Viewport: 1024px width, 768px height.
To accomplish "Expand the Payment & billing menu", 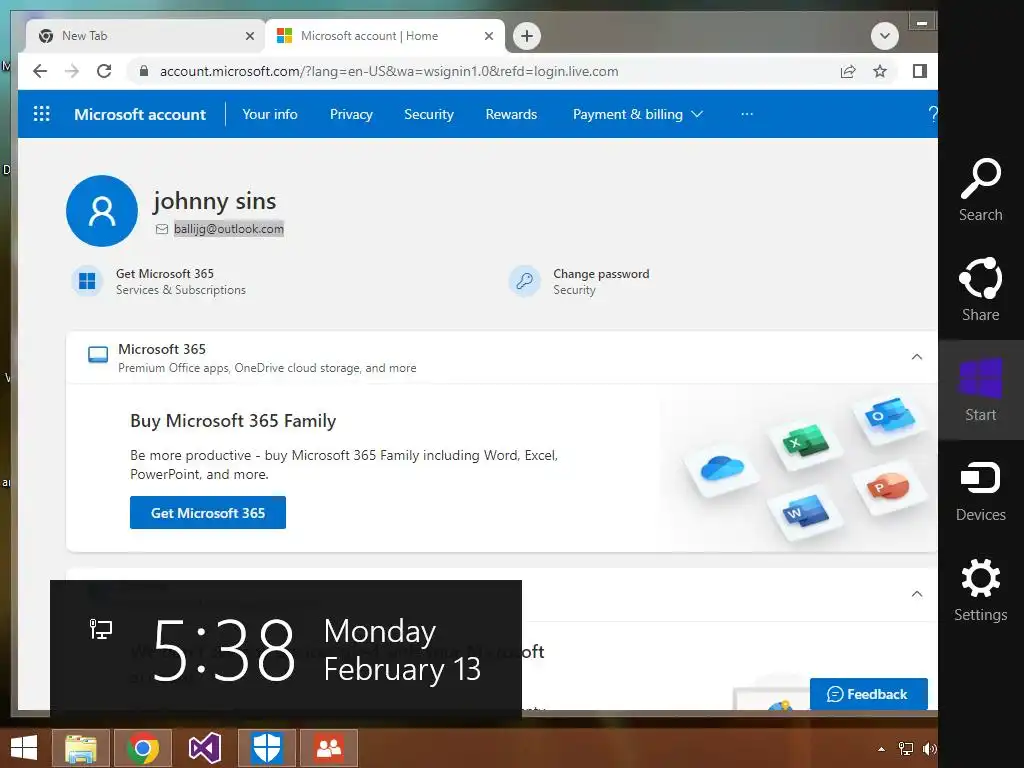I will pyautogui.click(x=638, y=114).
